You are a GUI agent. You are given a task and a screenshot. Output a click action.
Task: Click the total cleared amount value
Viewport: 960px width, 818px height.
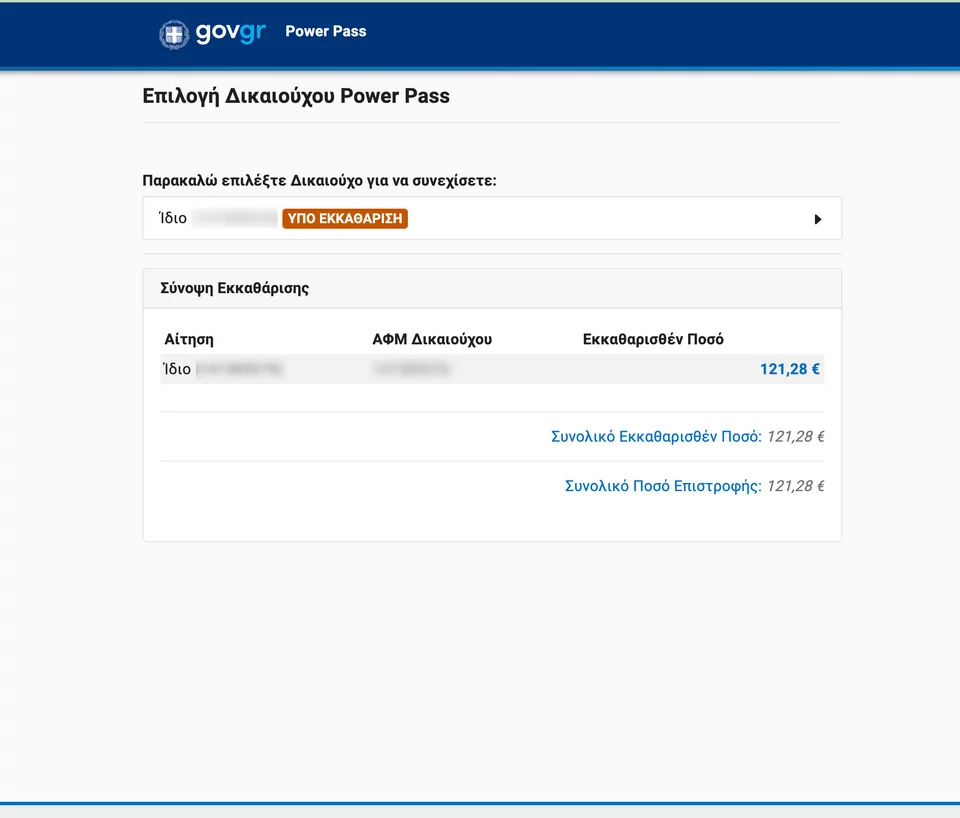tap(795, 437)
